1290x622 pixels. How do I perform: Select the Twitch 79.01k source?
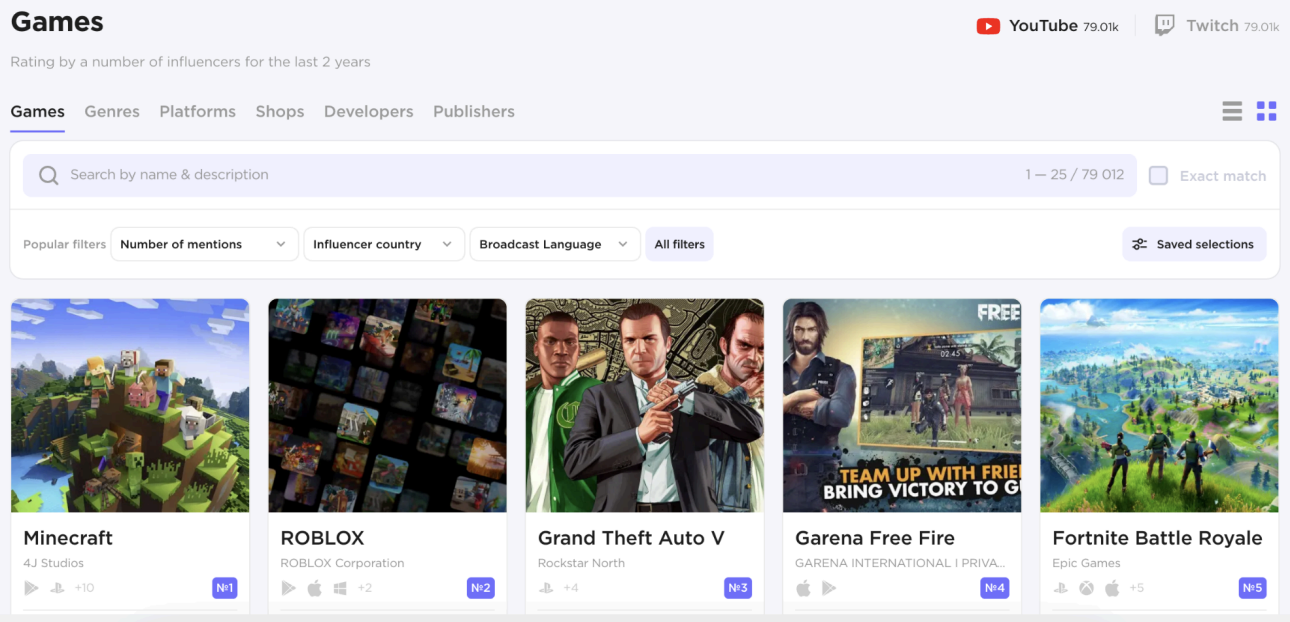click(x=1216, y=26)
